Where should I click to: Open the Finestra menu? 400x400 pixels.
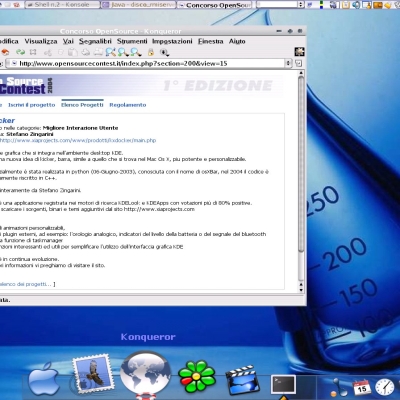coord(211,41)
